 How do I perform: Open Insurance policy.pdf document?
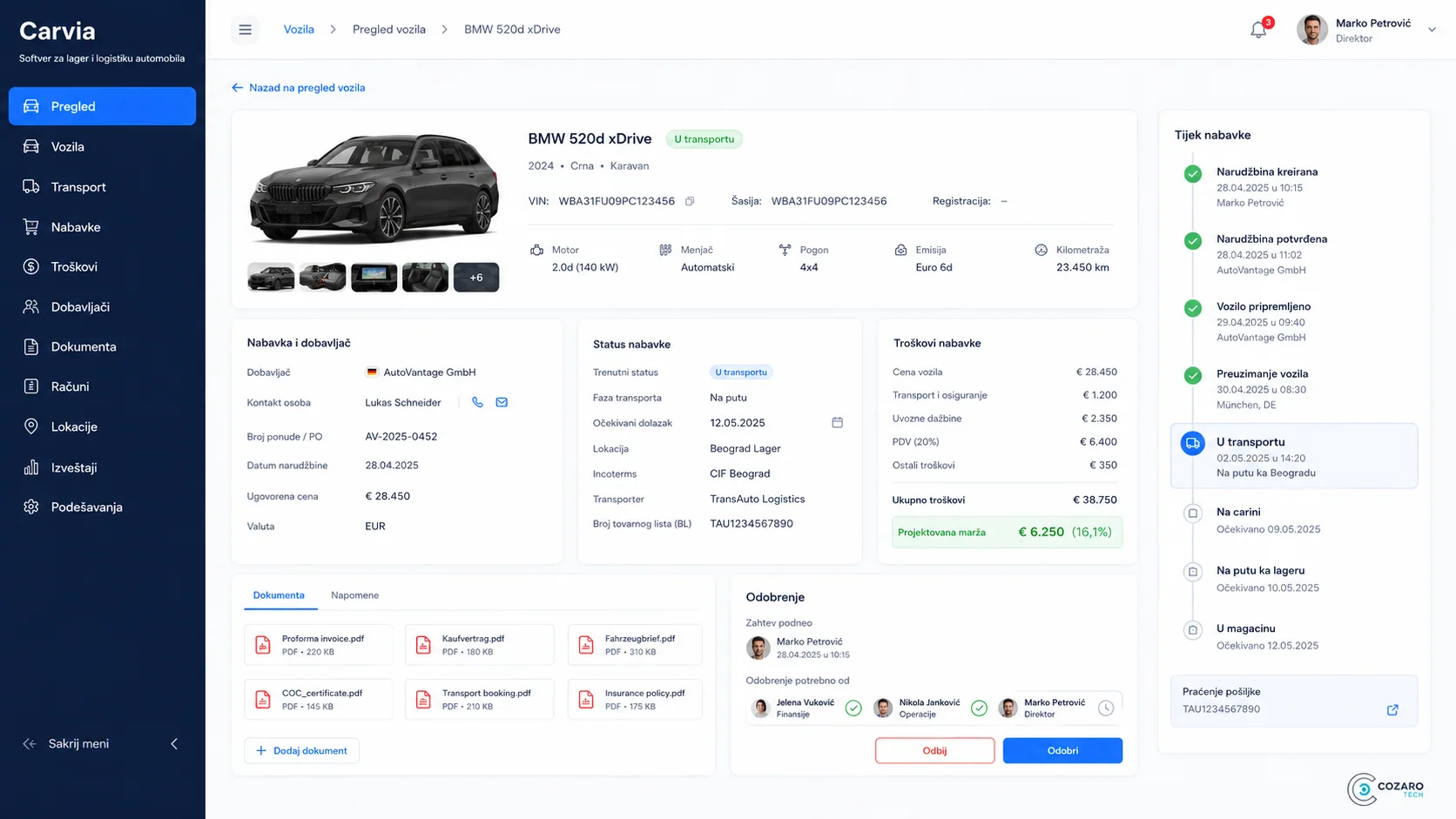(x=635, y=700)
